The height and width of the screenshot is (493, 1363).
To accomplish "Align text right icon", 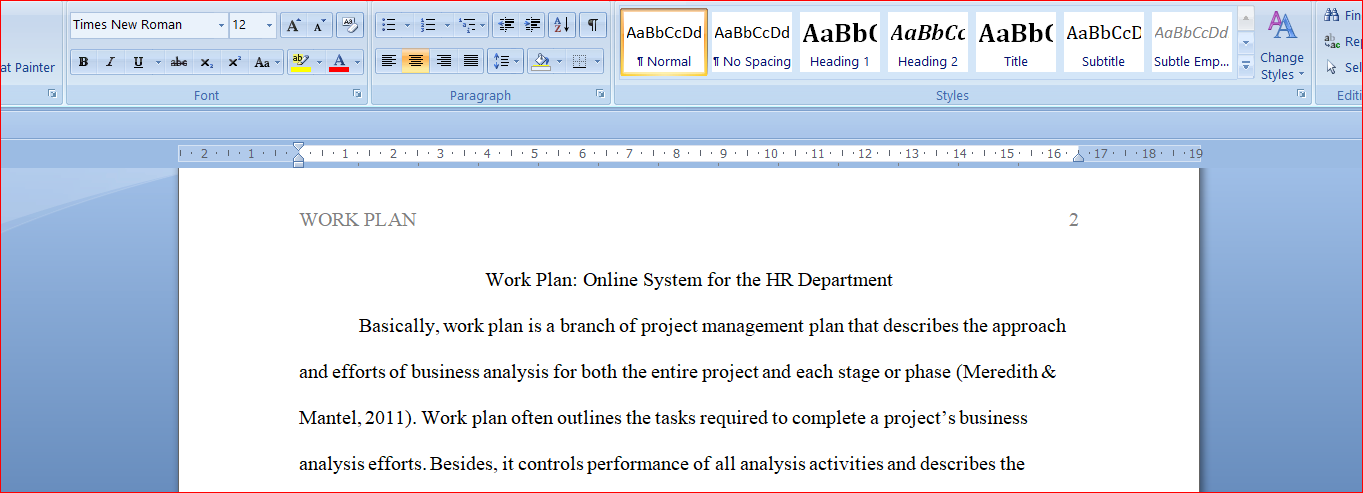I will click(x=444, y=61).
